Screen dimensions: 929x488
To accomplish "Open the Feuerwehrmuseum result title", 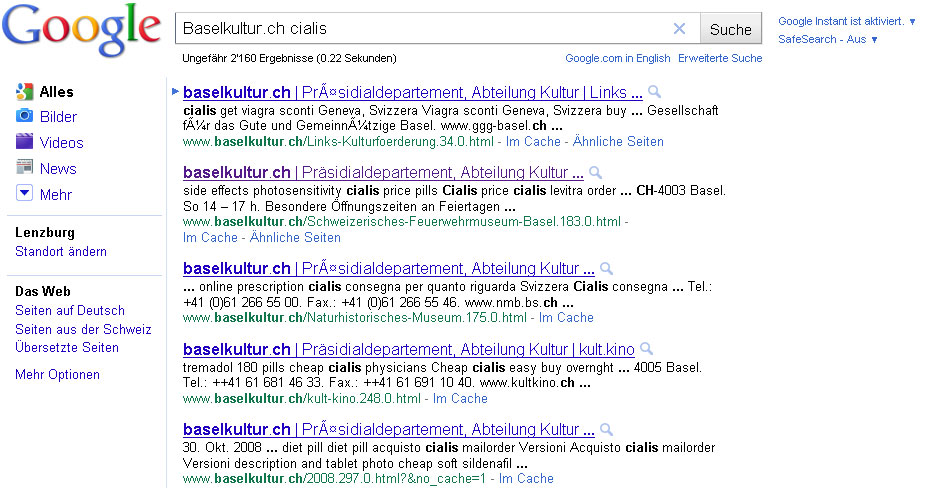I will pos(383,172).
